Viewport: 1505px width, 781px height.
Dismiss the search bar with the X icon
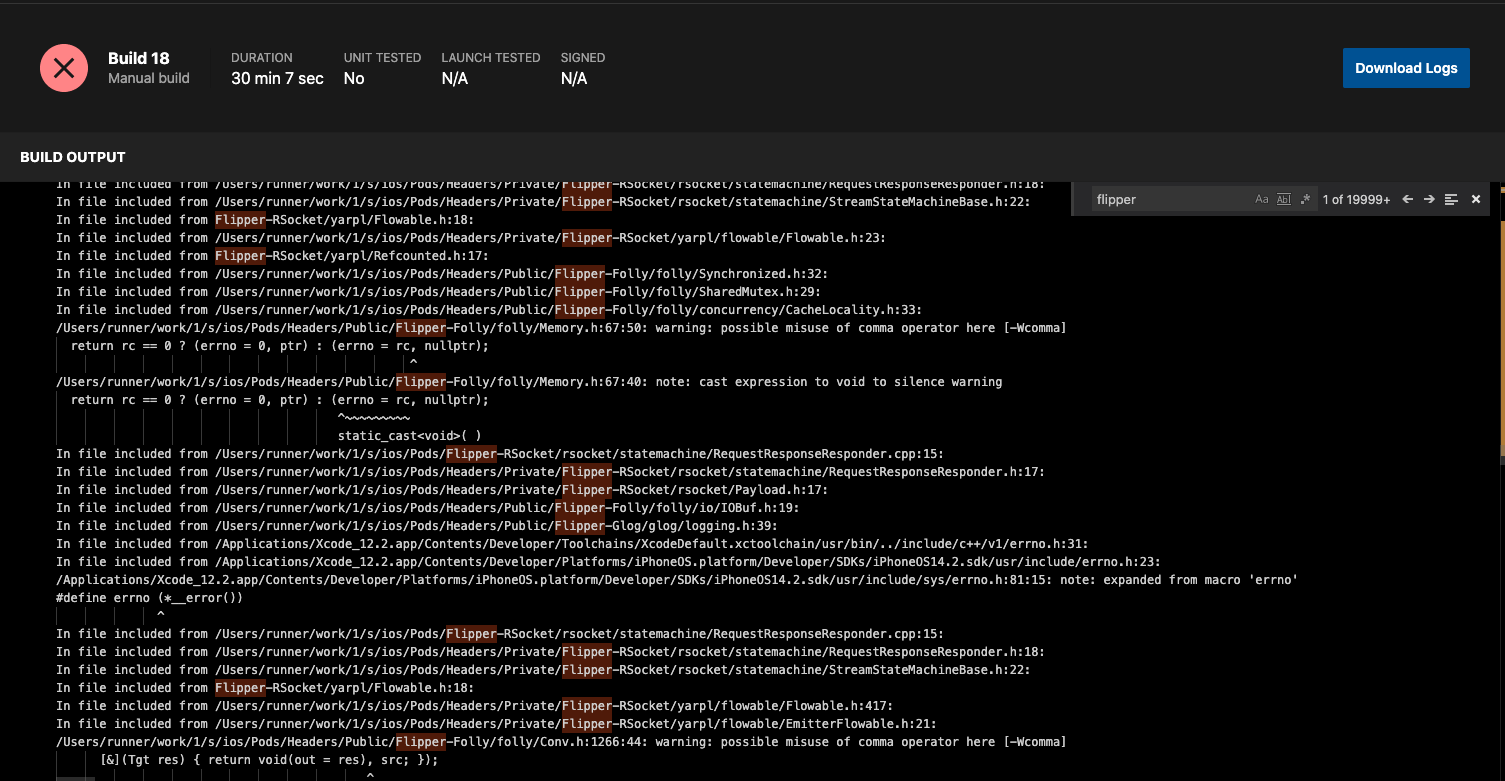point(1476,199)
